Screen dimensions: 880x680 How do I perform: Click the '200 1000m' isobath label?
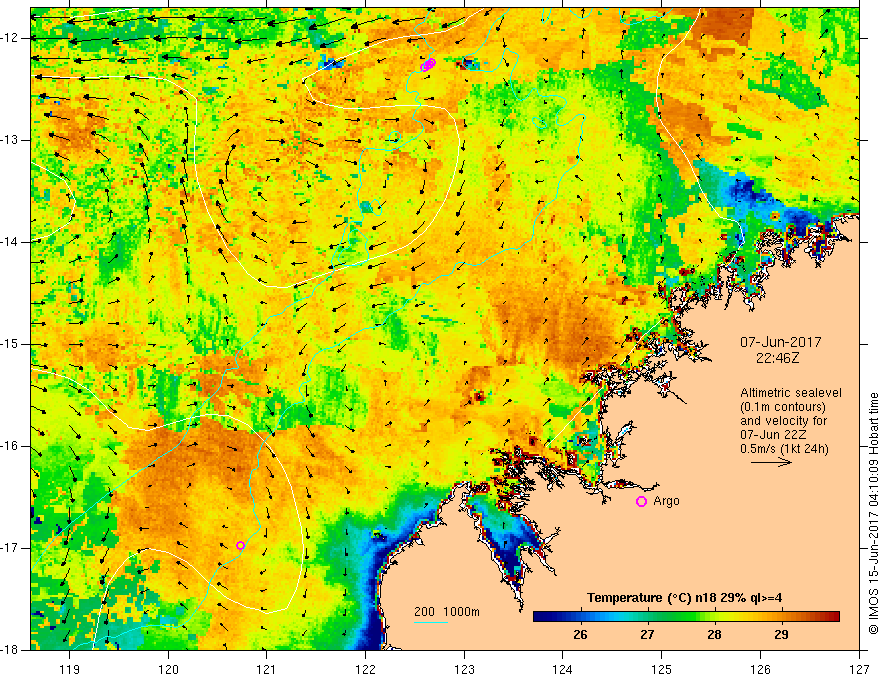(447, 612)
